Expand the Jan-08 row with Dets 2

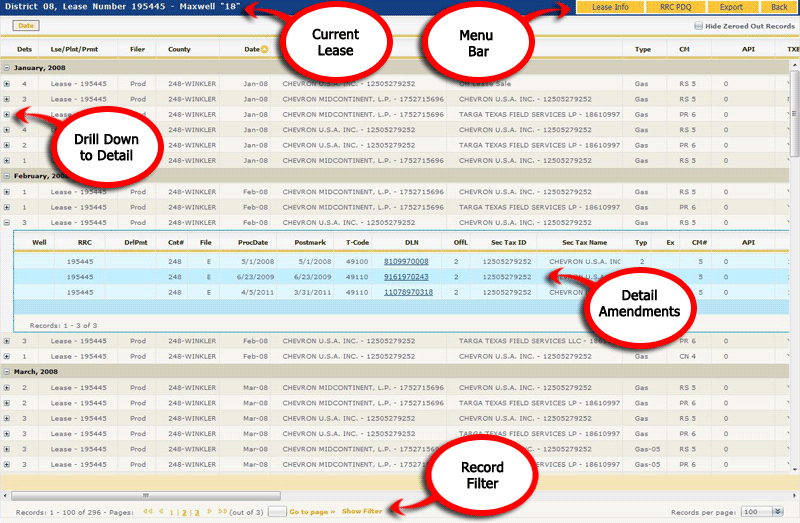pyautogui.click(x=7, y=145)
